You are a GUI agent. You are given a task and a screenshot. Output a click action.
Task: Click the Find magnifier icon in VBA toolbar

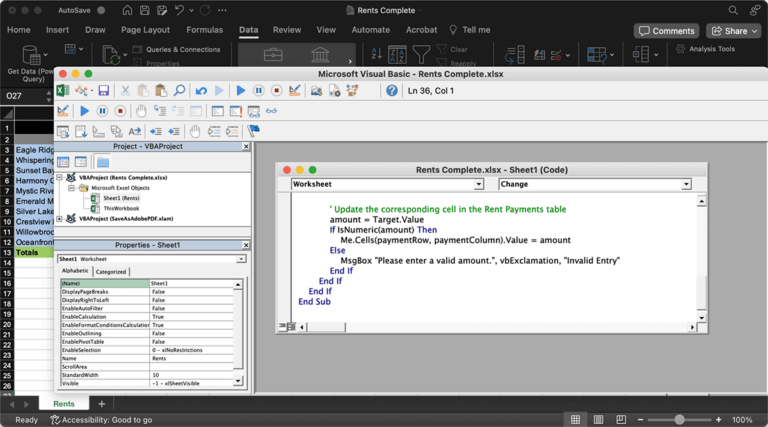click(x=178, y=91)
